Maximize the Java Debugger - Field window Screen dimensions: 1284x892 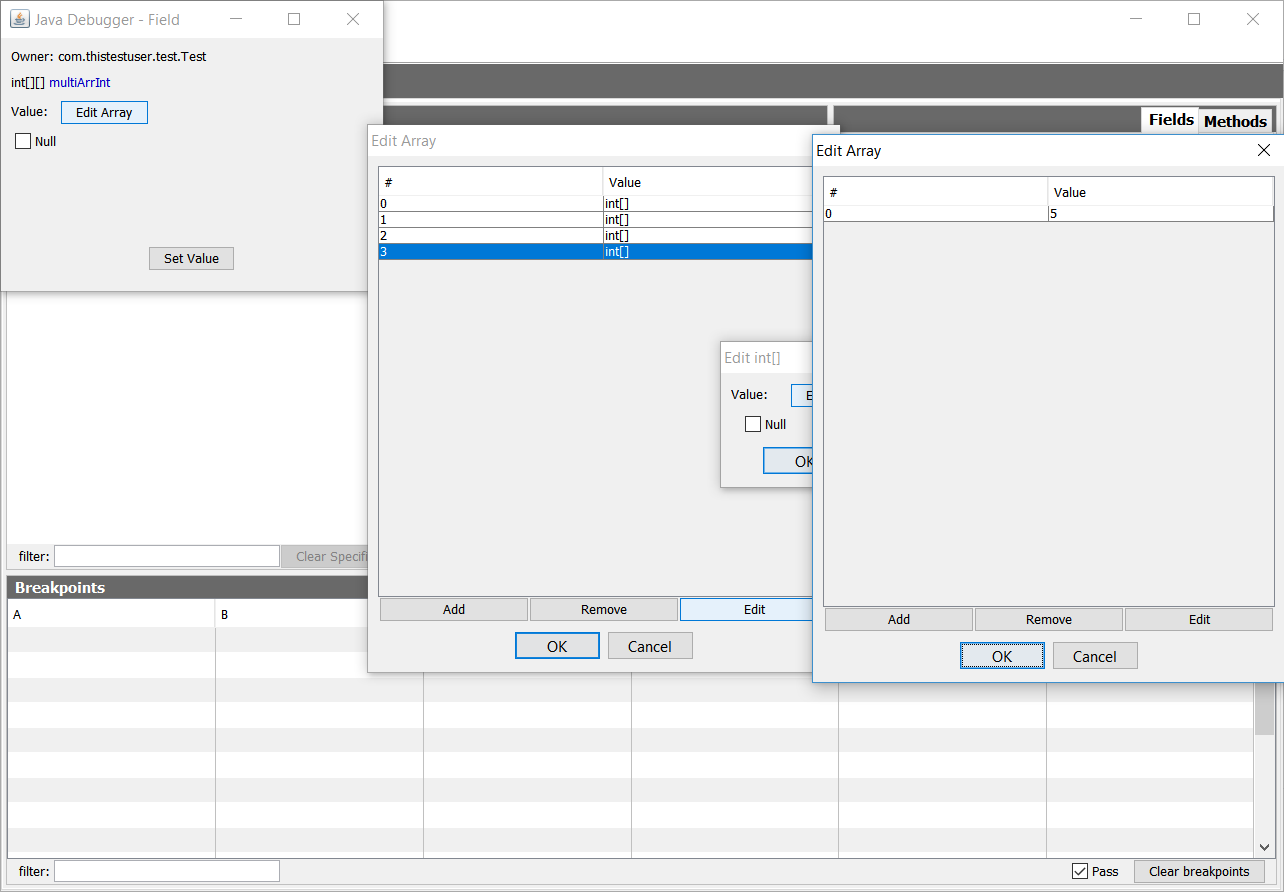(x=294, y=19)
